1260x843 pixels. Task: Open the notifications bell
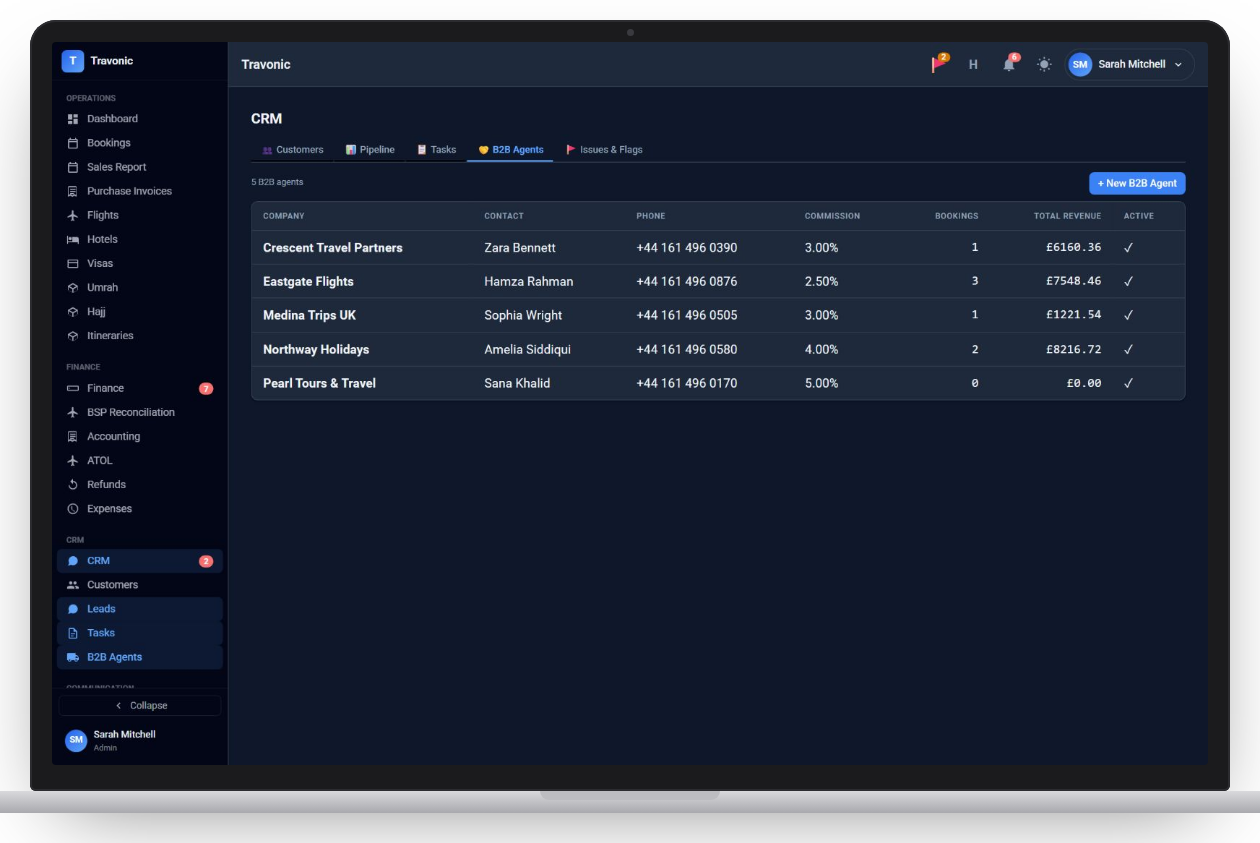[x=1009, y=64]
